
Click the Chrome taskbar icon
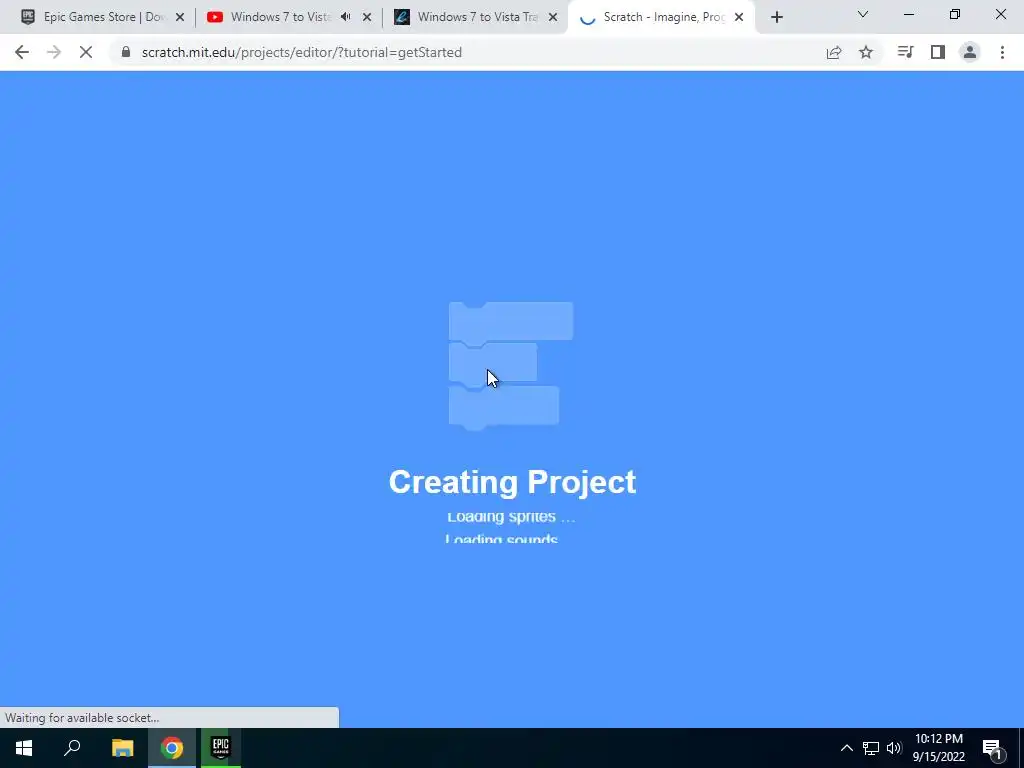click(172, 748)
